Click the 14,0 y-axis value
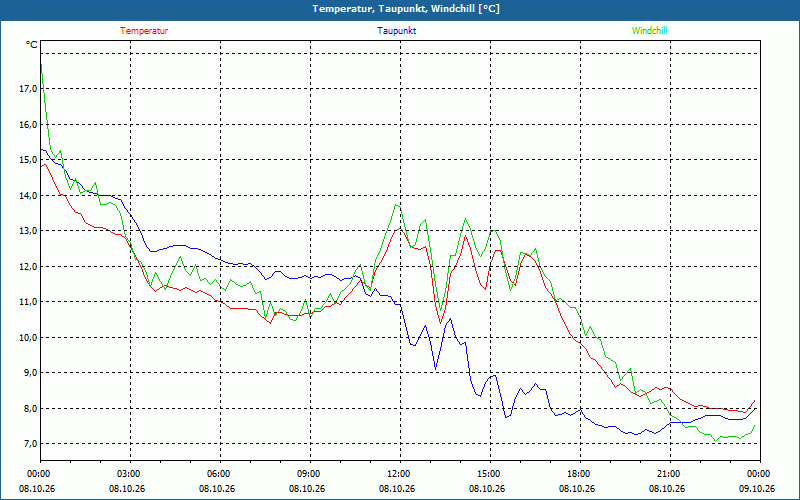 tap(28, 195)
